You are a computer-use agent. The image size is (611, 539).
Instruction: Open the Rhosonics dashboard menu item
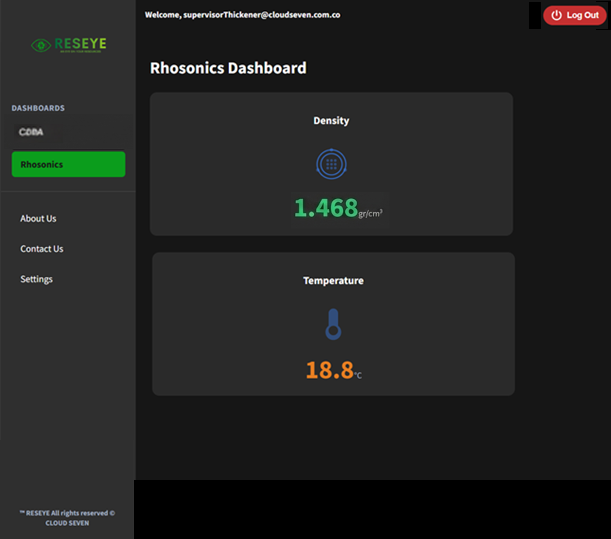tap(69, 164)
